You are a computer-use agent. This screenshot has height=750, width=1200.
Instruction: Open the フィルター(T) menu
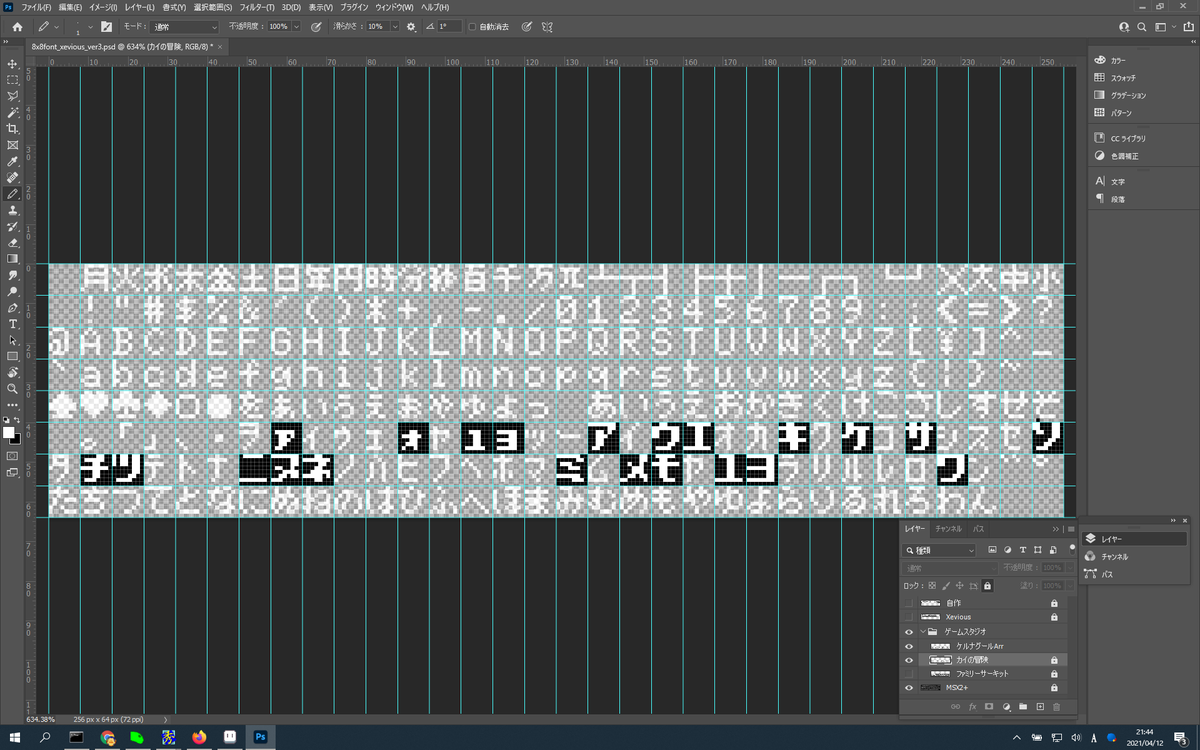[x=257, y=7]
